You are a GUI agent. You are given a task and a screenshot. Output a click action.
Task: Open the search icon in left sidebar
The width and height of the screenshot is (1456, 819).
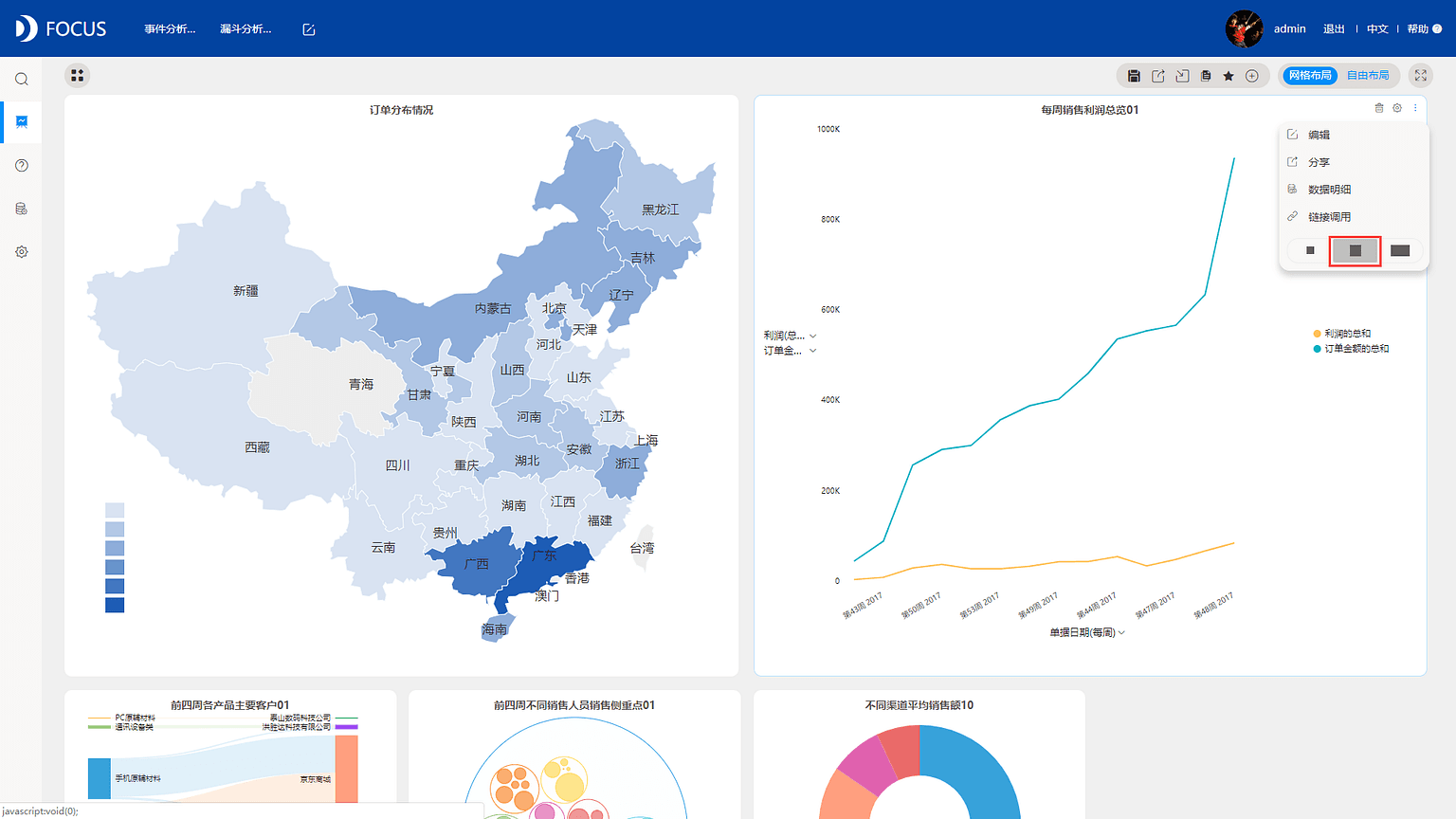pyautogui.click(x=22, y=79)
